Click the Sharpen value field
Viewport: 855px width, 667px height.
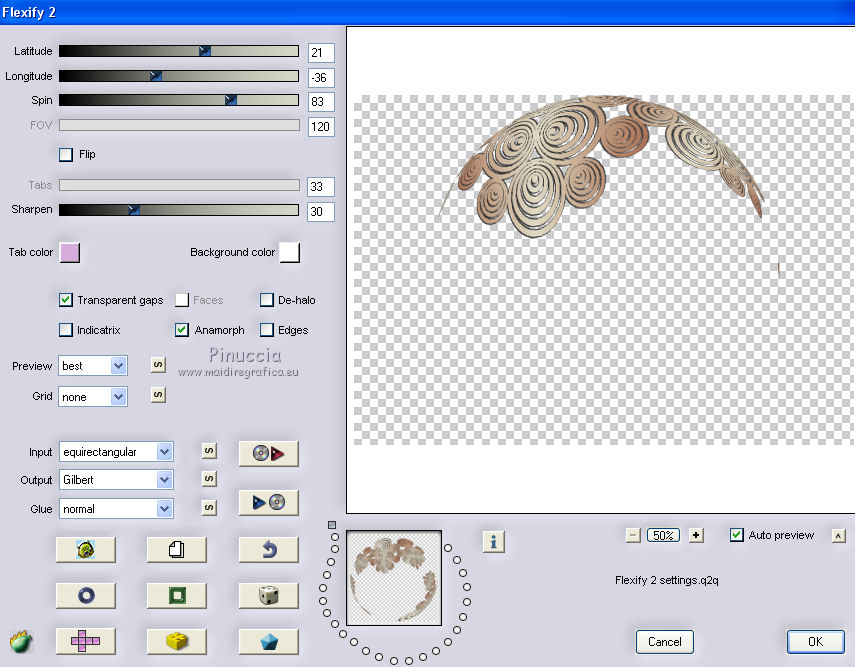click(x=321, y=212)
